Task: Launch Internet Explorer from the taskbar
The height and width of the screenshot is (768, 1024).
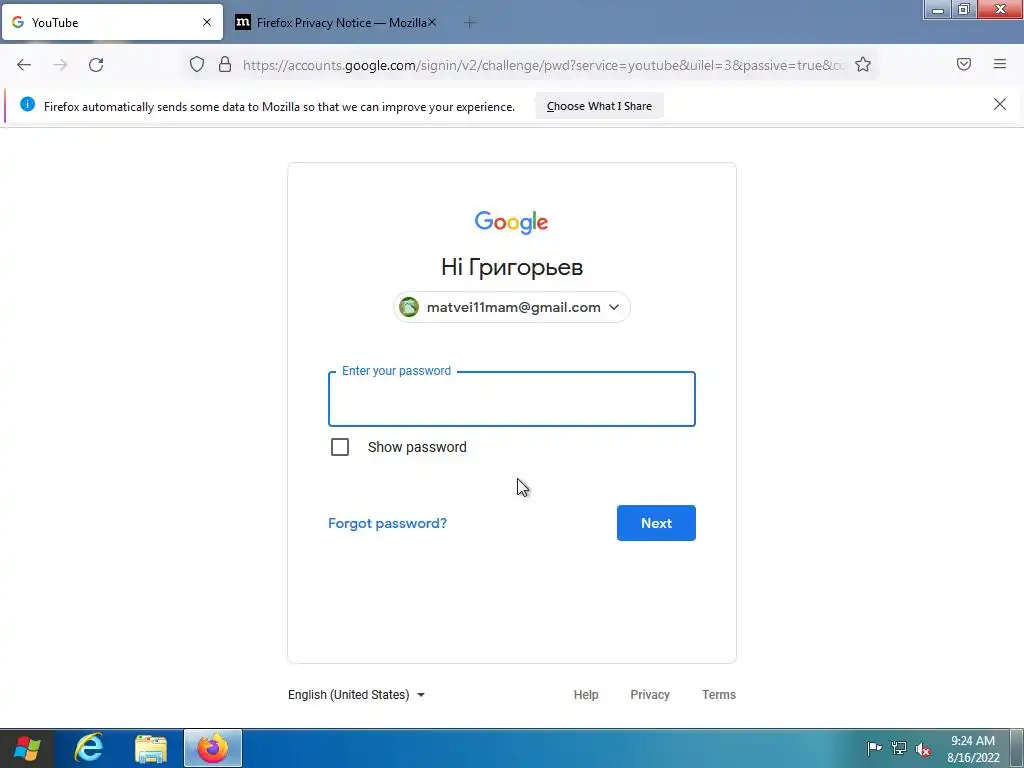Action: tap(89, 748)
